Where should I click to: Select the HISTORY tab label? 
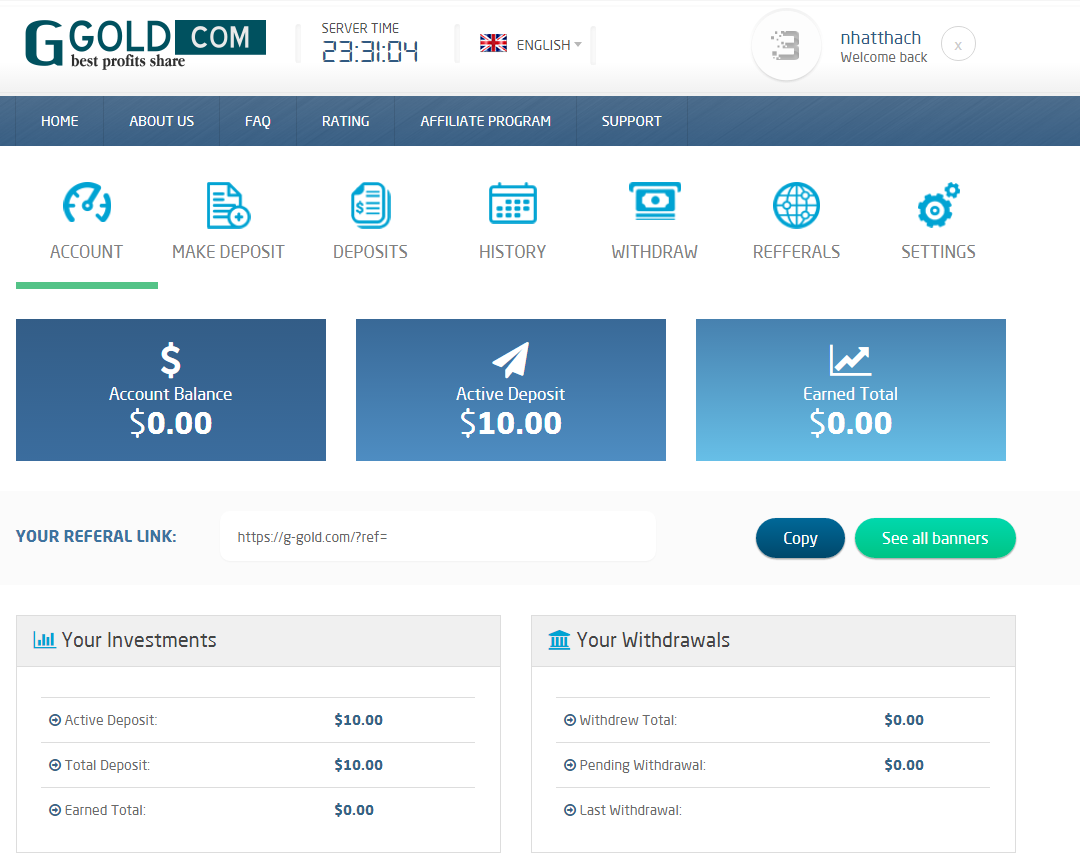pyautogui.click(x=512, y=252)
